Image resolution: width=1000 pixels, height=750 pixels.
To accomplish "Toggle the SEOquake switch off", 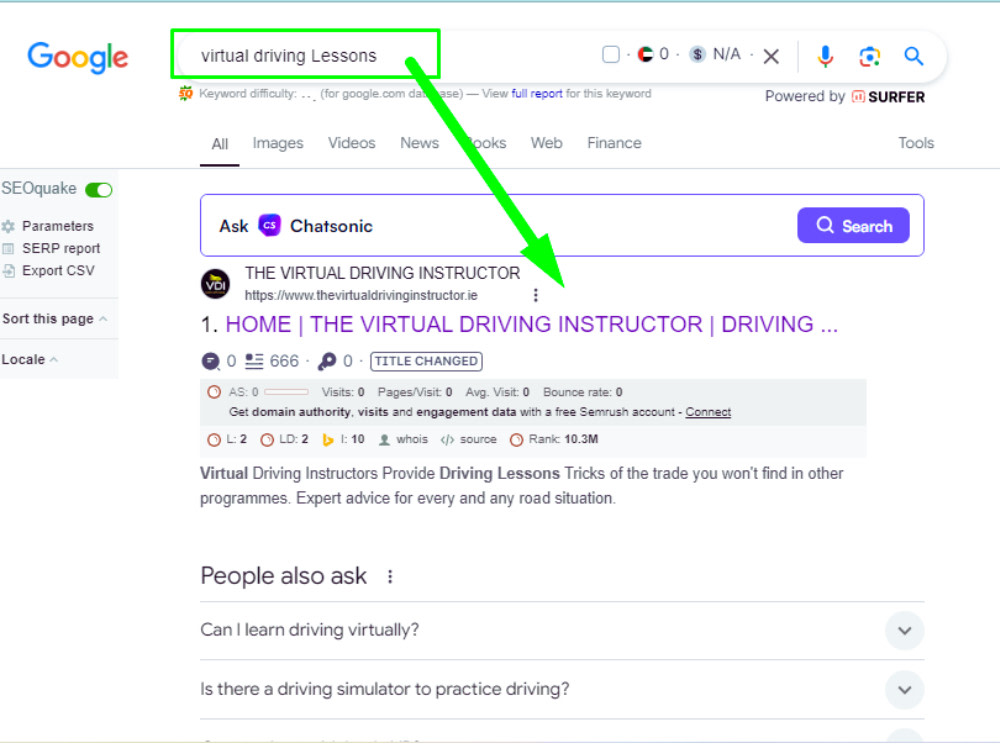I will tap(99, 189).
